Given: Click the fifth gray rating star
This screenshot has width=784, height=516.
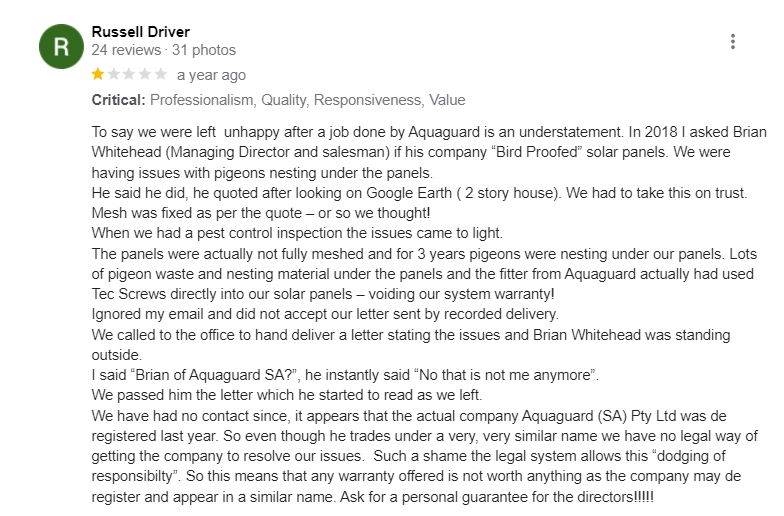Looking at the screenshot, I should 160,74.
